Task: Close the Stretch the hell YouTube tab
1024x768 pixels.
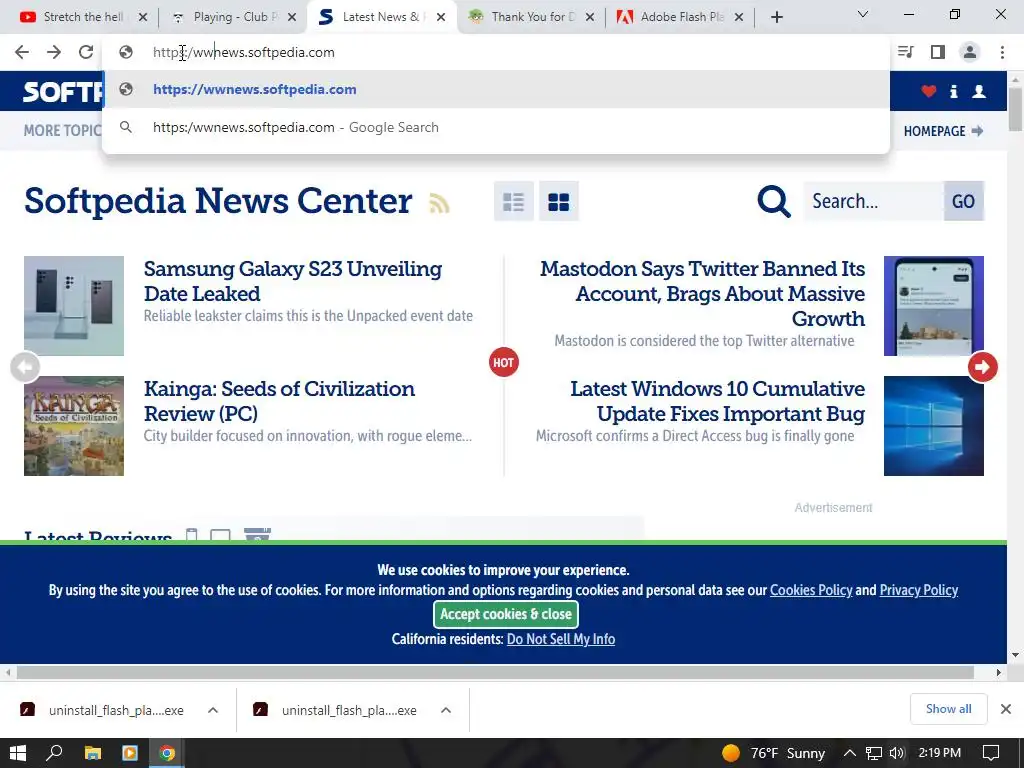Action: click(x=143, y=17)
